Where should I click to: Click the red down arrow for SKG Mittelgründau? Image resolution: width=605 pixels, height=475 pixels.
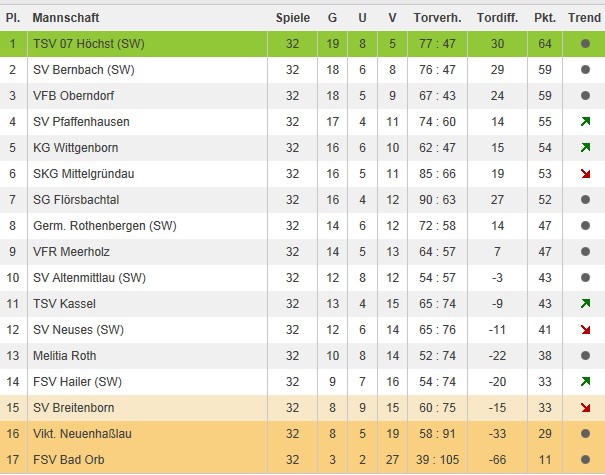tap(584, 174)
